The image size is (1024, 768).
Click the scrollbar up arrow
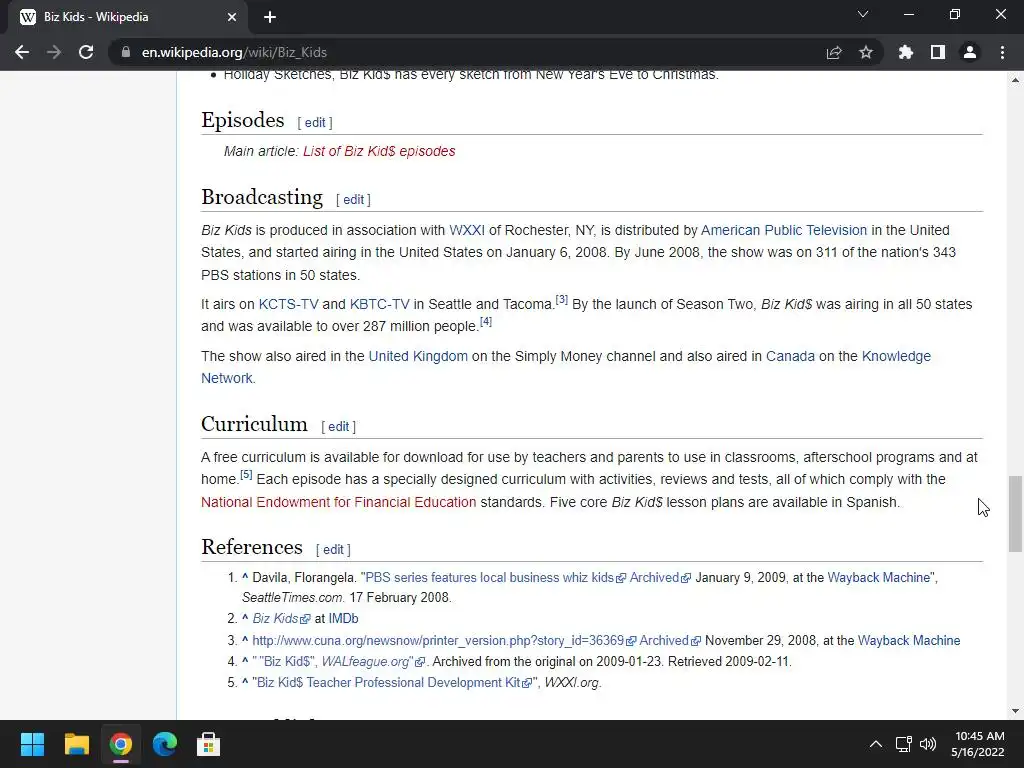(1015, 80)
